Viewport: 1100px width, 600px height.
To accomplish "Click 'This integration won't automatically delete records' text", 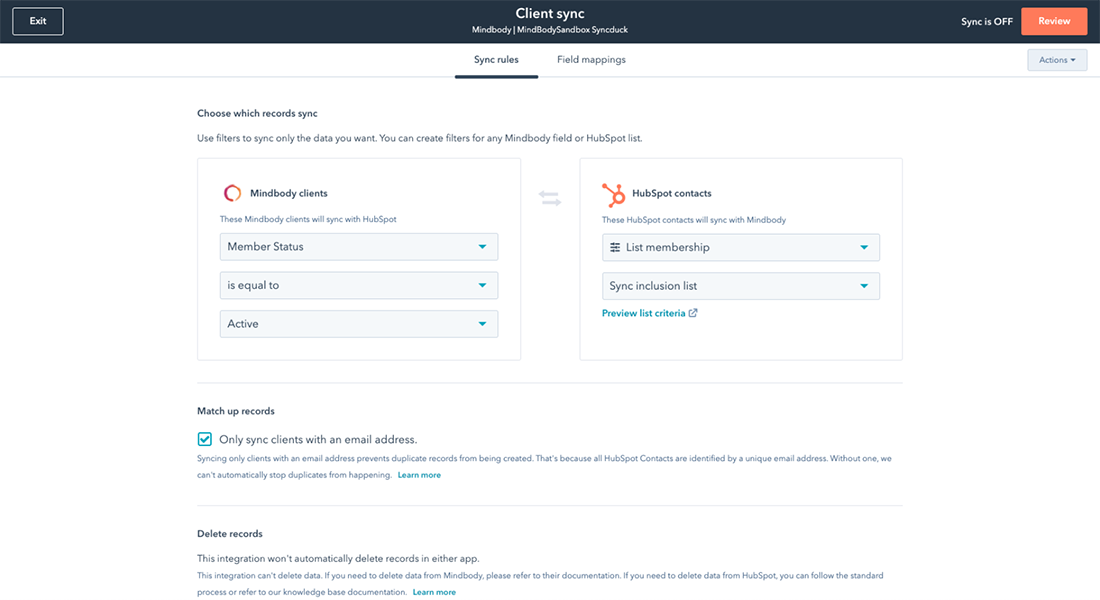I will point(338,559).
